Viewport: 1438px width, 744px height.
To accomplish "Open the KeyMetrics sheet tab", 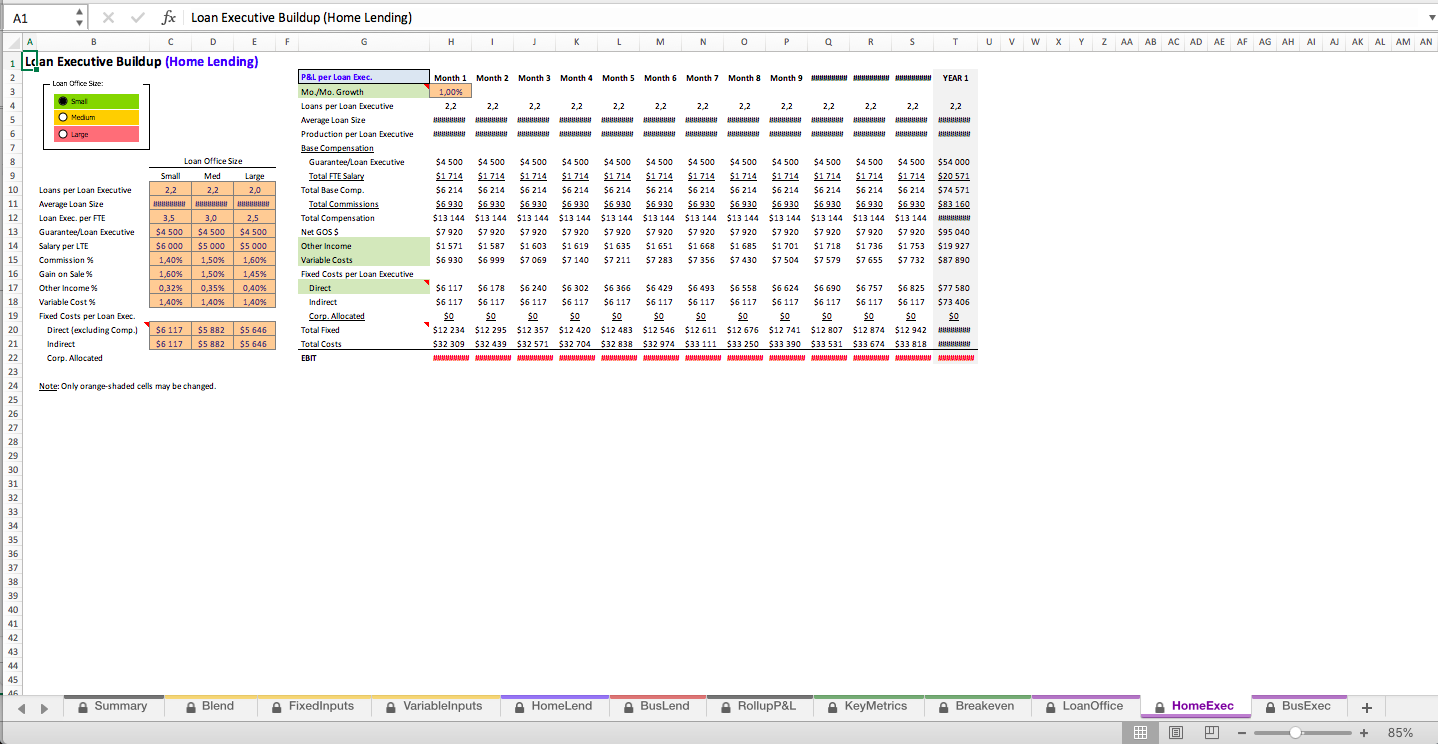I will [867, 706].
